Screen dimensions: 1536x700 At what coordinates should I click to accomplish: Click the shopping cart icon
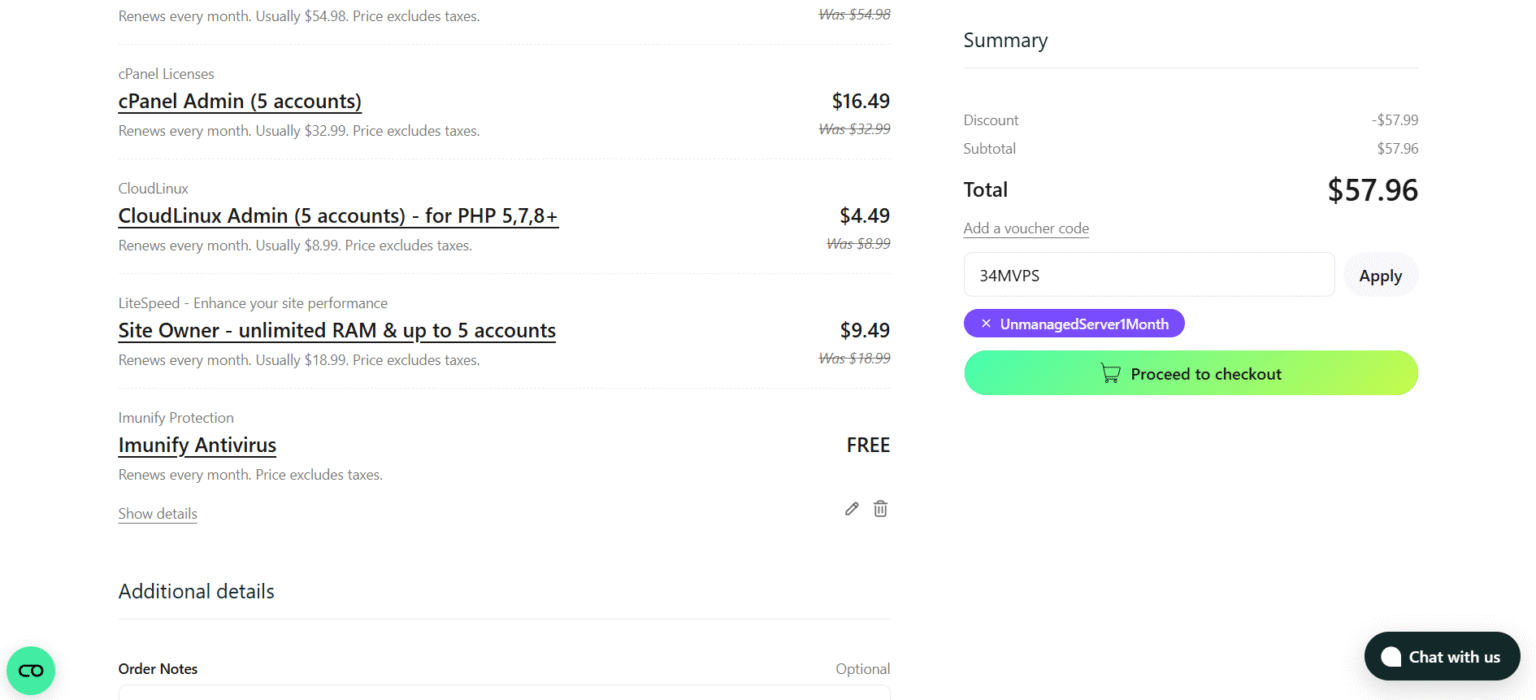pyautogui.click(x=1110, y=374)
